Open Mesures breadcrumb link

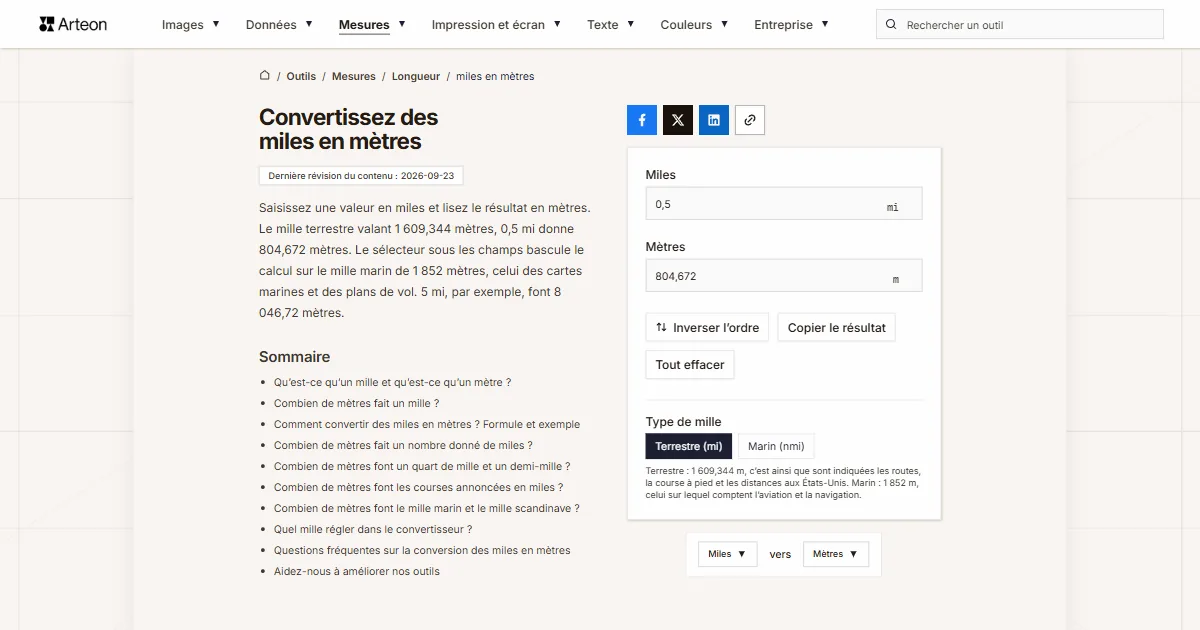354,76
